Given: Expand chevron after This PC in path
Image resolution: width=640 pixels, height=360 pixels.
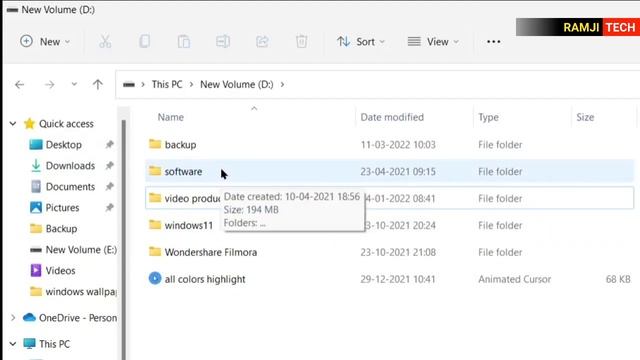Looking at the screenshot, I should [x=191, y=84].
